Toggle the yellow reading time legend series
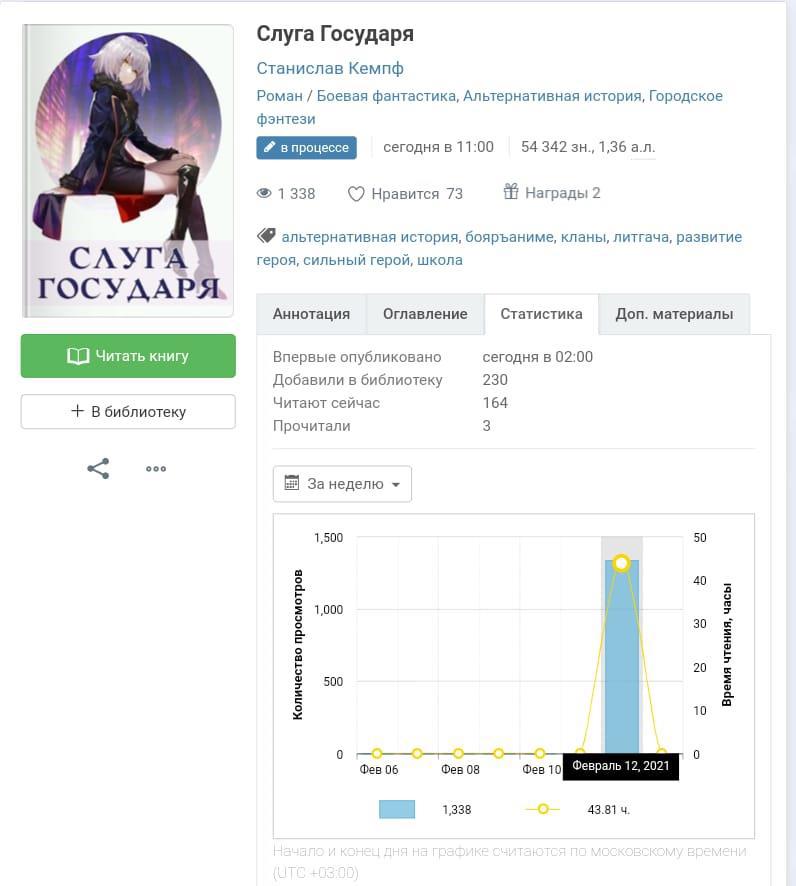The height and width of the screenshot is (886, 796). pyautogui.click(x=542, y=809)
